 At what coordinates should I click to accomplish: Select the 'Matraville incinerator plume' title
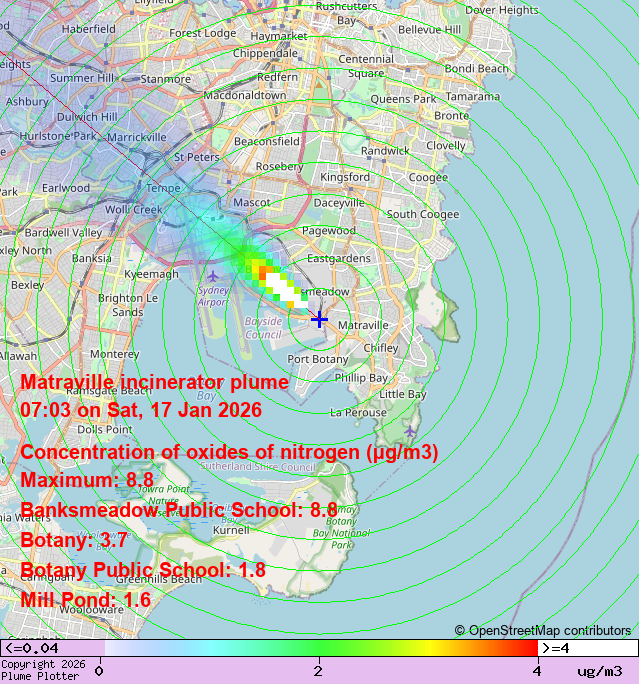[155, 382]
